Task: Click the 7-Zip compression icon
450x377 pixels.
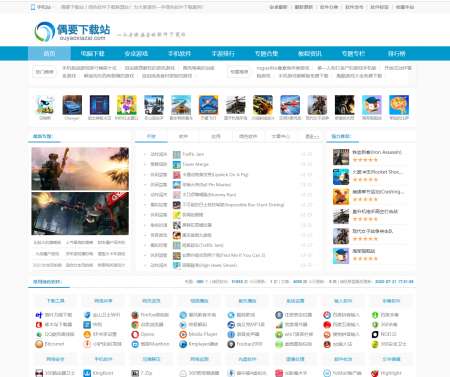Action: tap(135, 373)
